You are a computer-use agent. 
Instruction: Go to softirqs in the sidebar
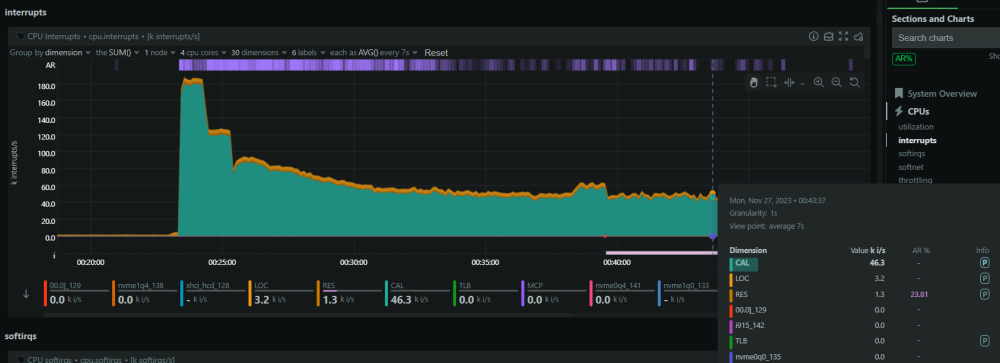pos(912,153)
